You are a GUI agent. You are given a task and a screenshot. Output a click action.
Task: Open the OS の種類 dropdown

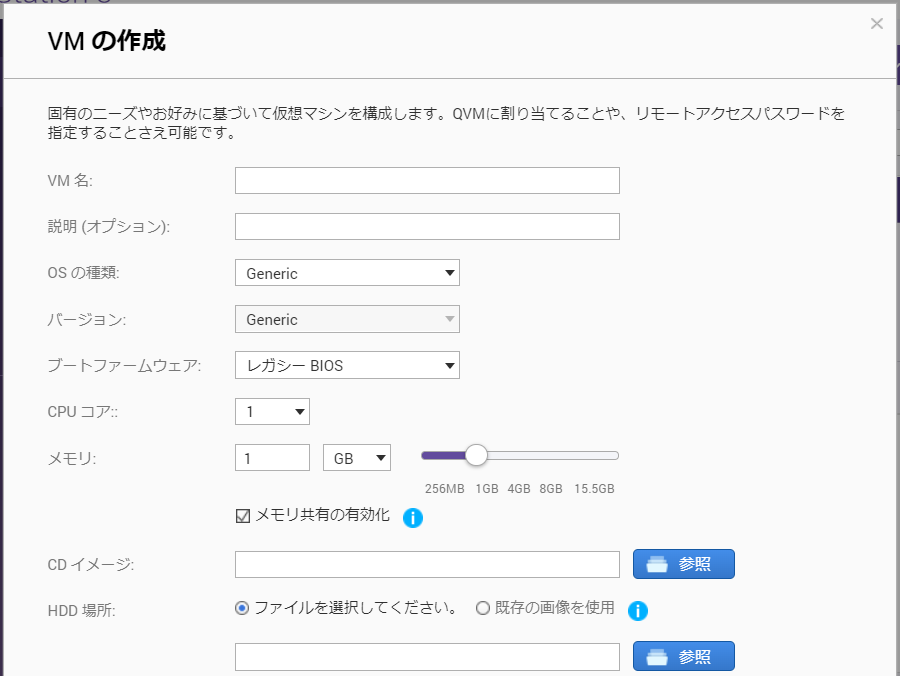pyautogui.click(x=347, y=273)
